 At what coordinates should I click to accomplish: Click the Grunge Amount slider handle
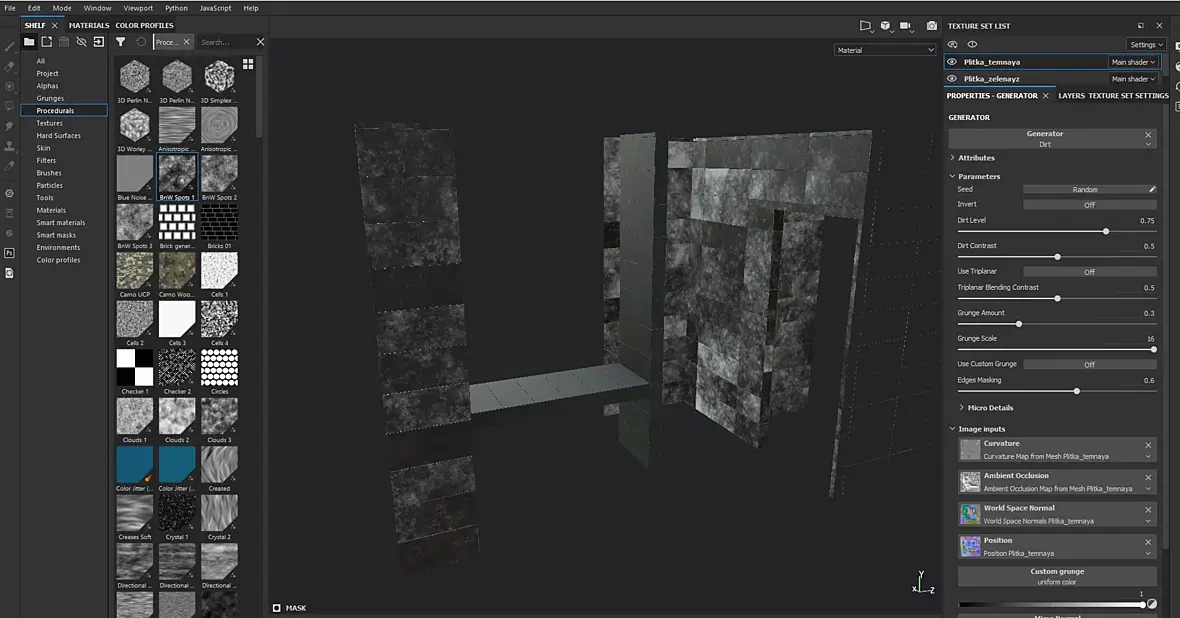[1019, 324]
